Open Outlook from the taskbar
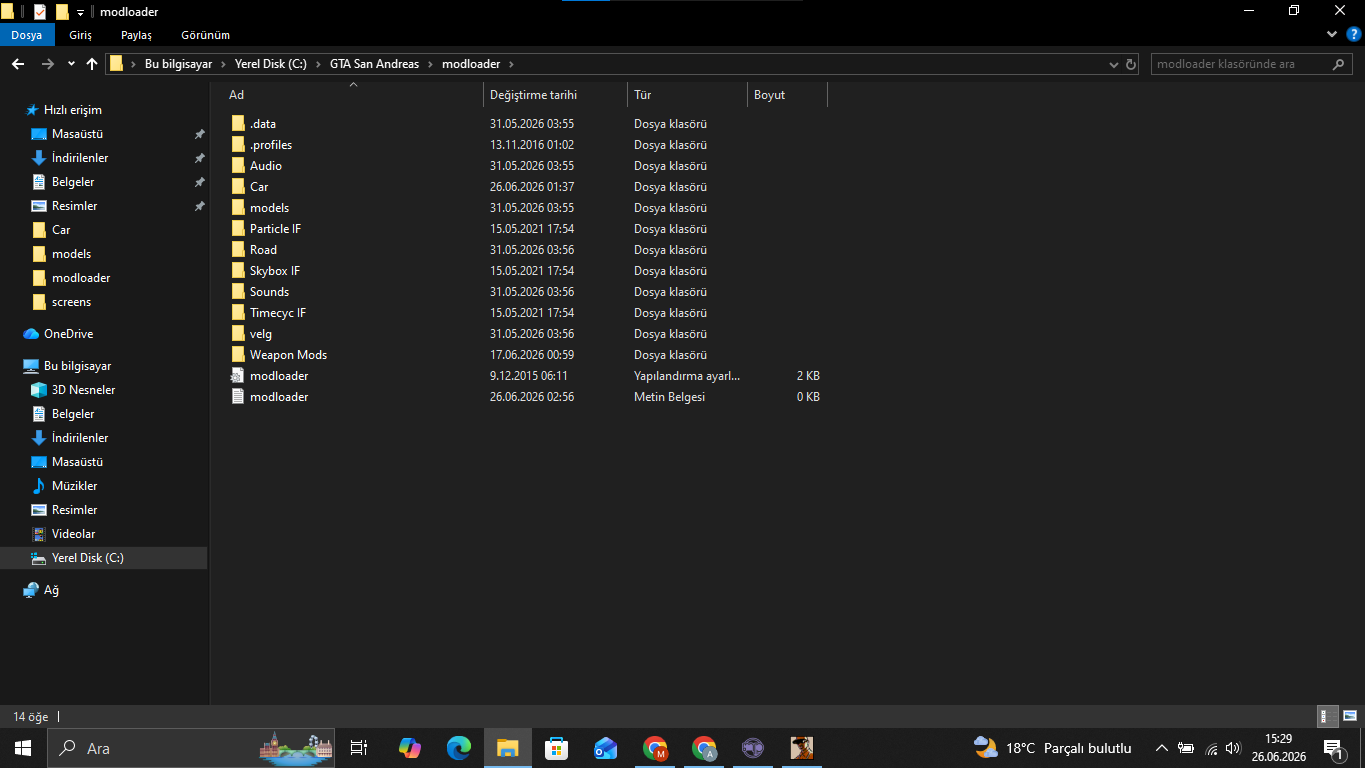 coord(605,748)
